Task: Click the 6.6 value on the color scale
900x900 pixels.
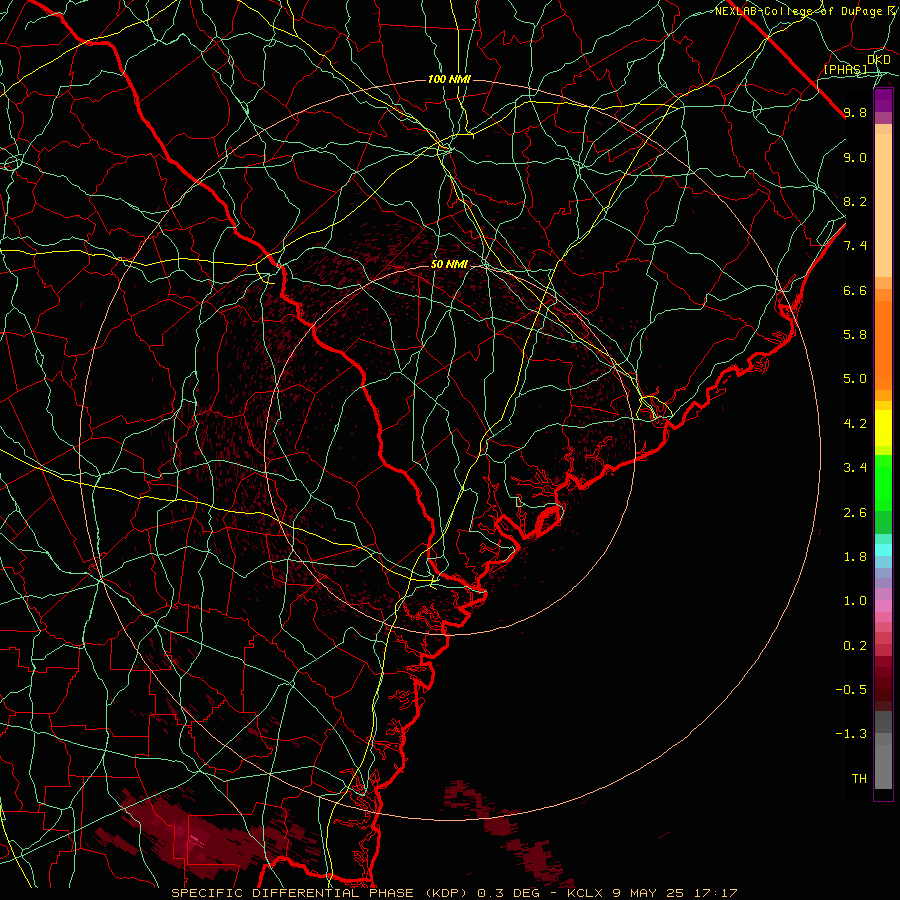Action: tap(855, 290)
